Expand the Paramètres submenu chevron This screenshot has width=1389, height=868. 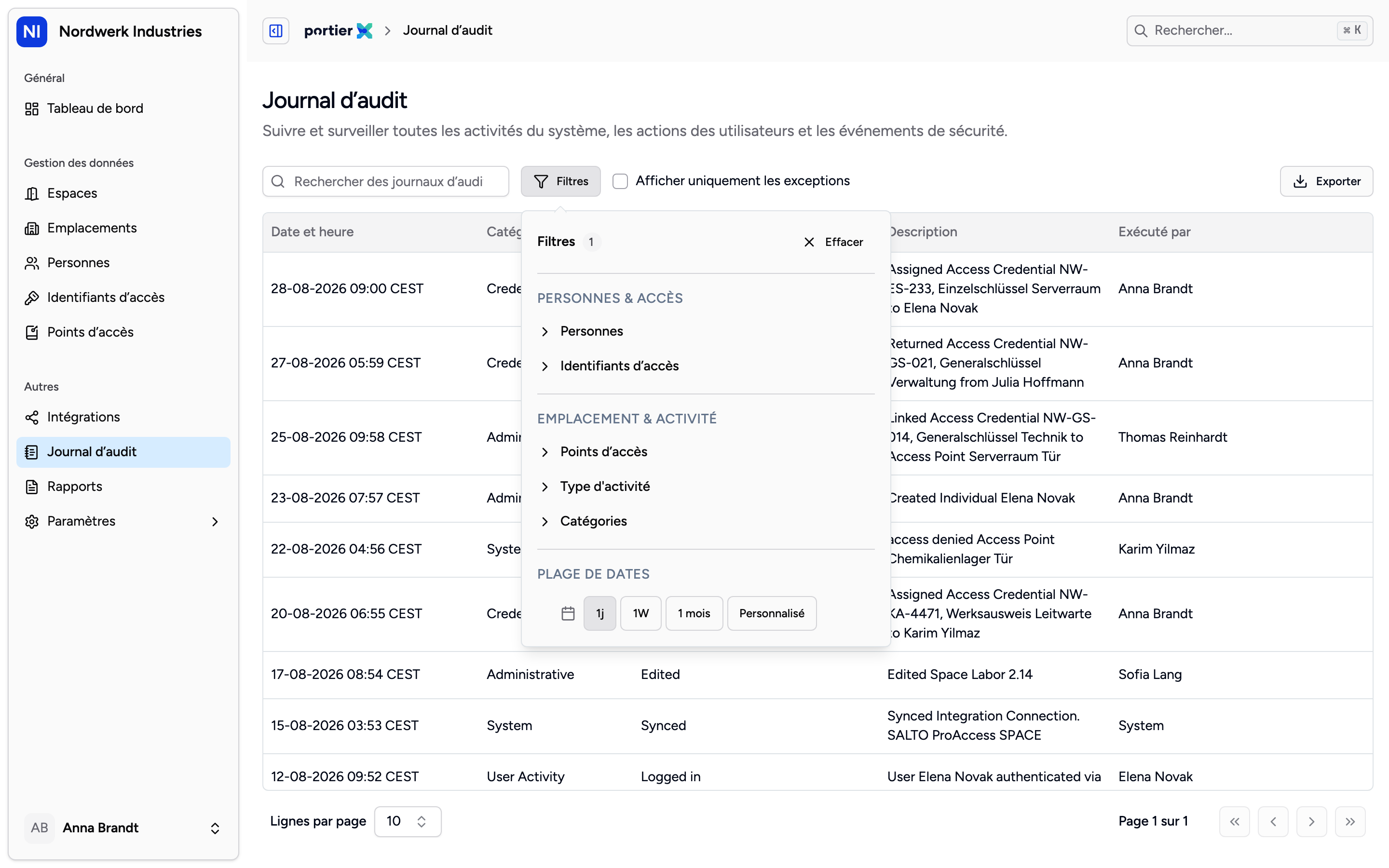tap(215, 522)
